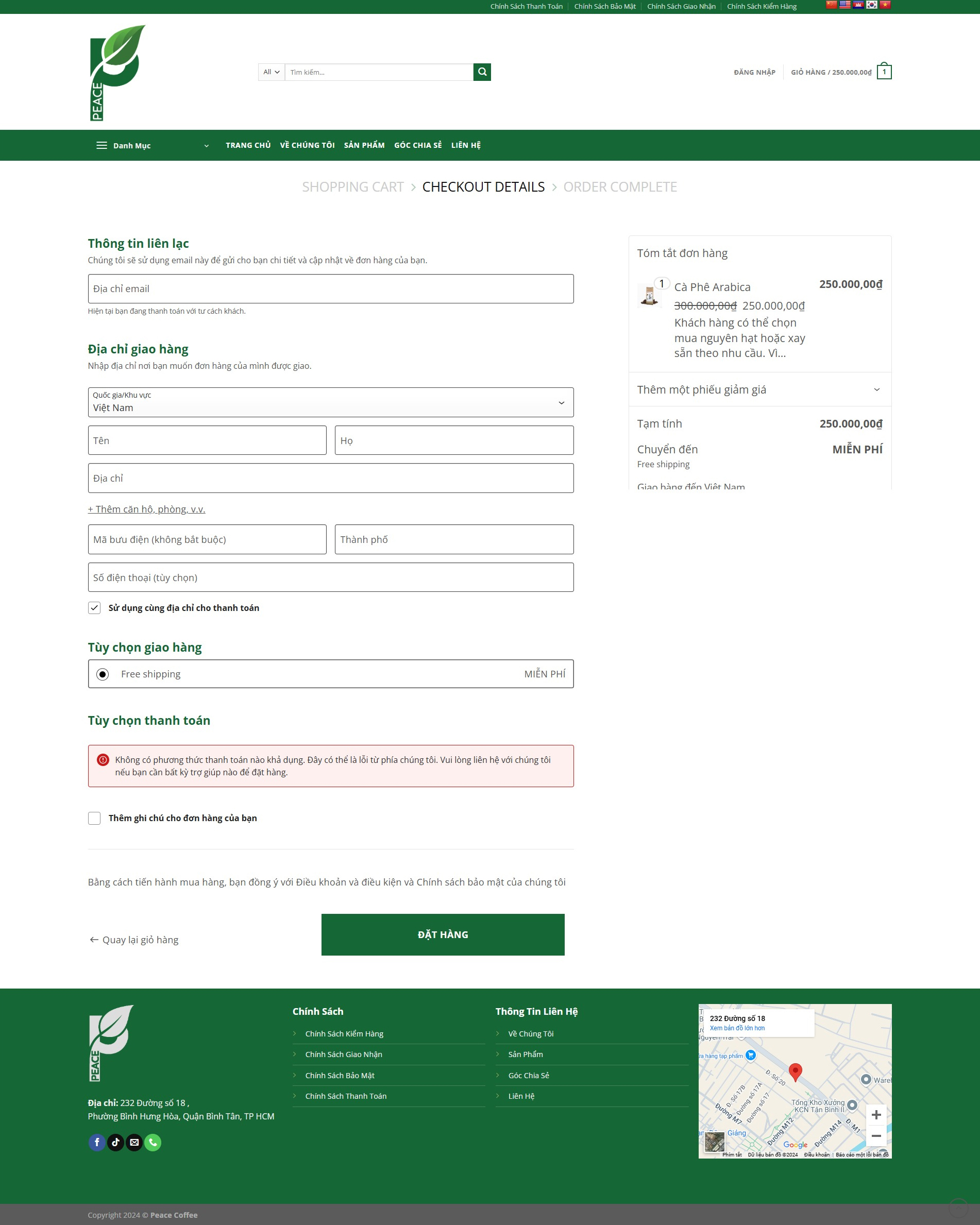Click the search magnifier button
Screen dimensions: 980x1225
coord(482,72)
